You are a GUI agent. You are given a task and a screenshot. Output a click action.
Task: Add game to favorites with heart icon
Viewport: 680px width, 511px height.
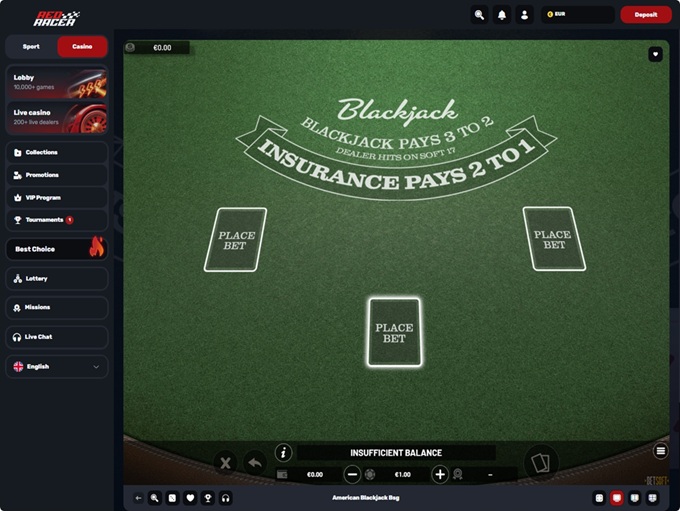pos(655,54)
